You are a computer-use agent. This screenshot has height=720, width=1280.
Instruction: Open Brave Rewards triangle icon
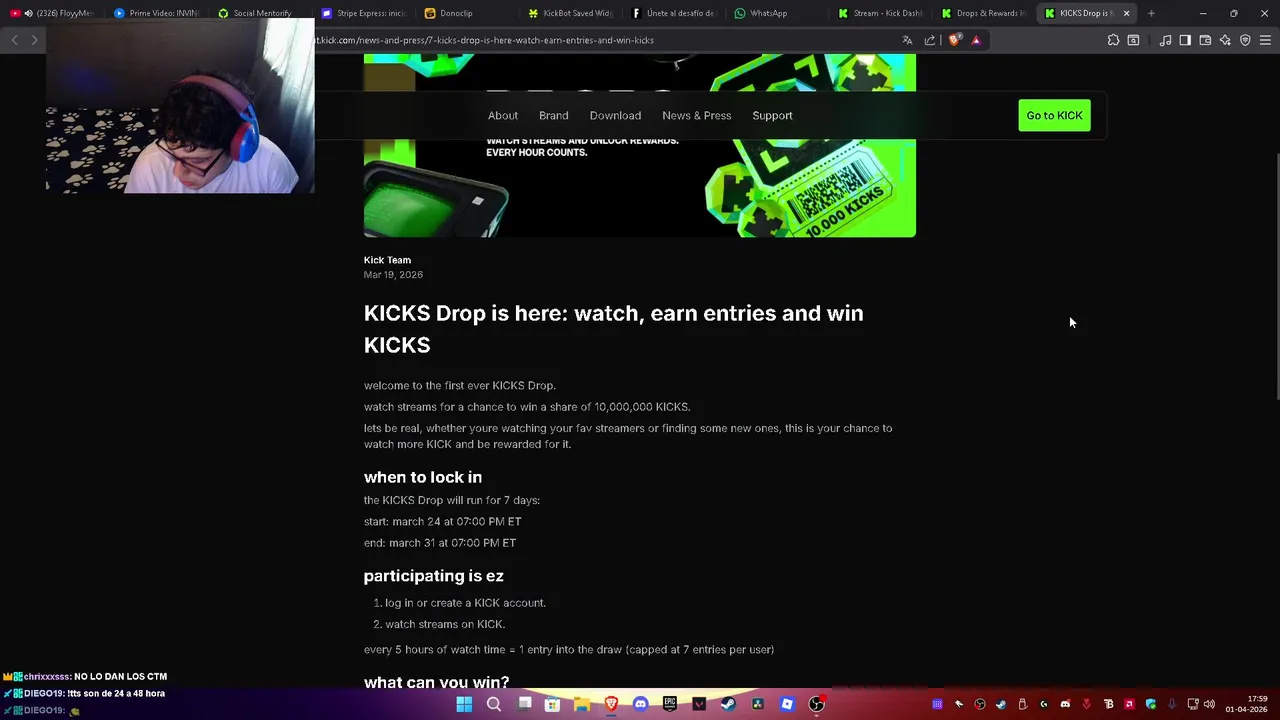(976, 40)
